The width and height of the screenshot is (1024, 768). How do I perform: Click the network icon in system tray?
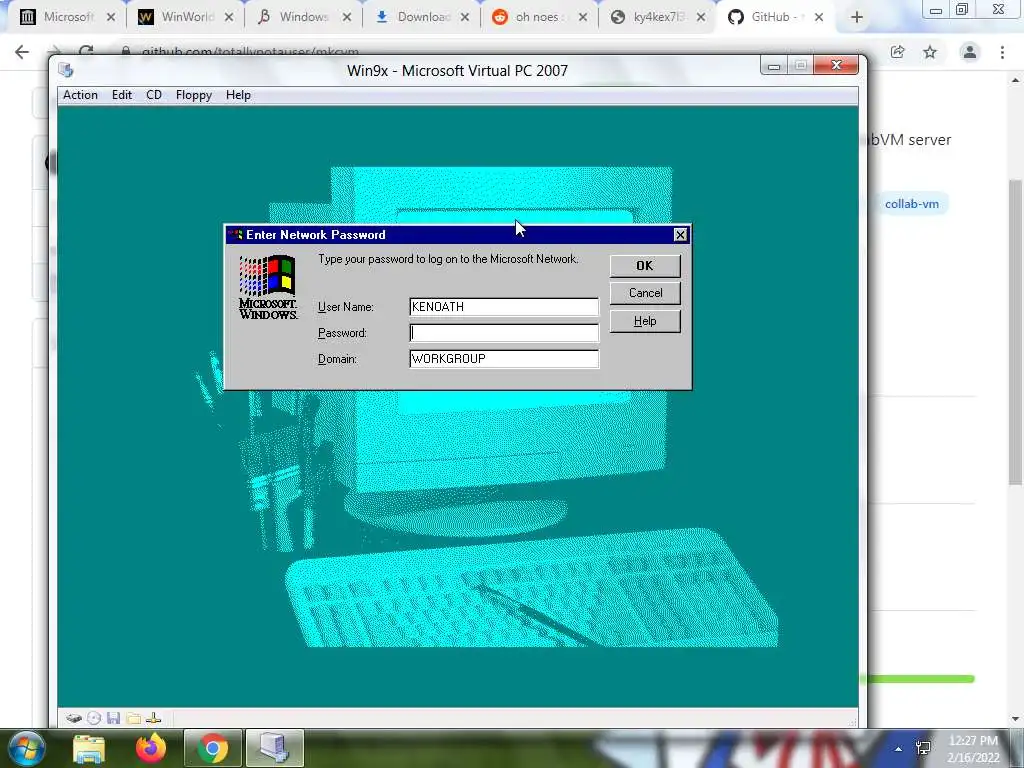(923, 748)
